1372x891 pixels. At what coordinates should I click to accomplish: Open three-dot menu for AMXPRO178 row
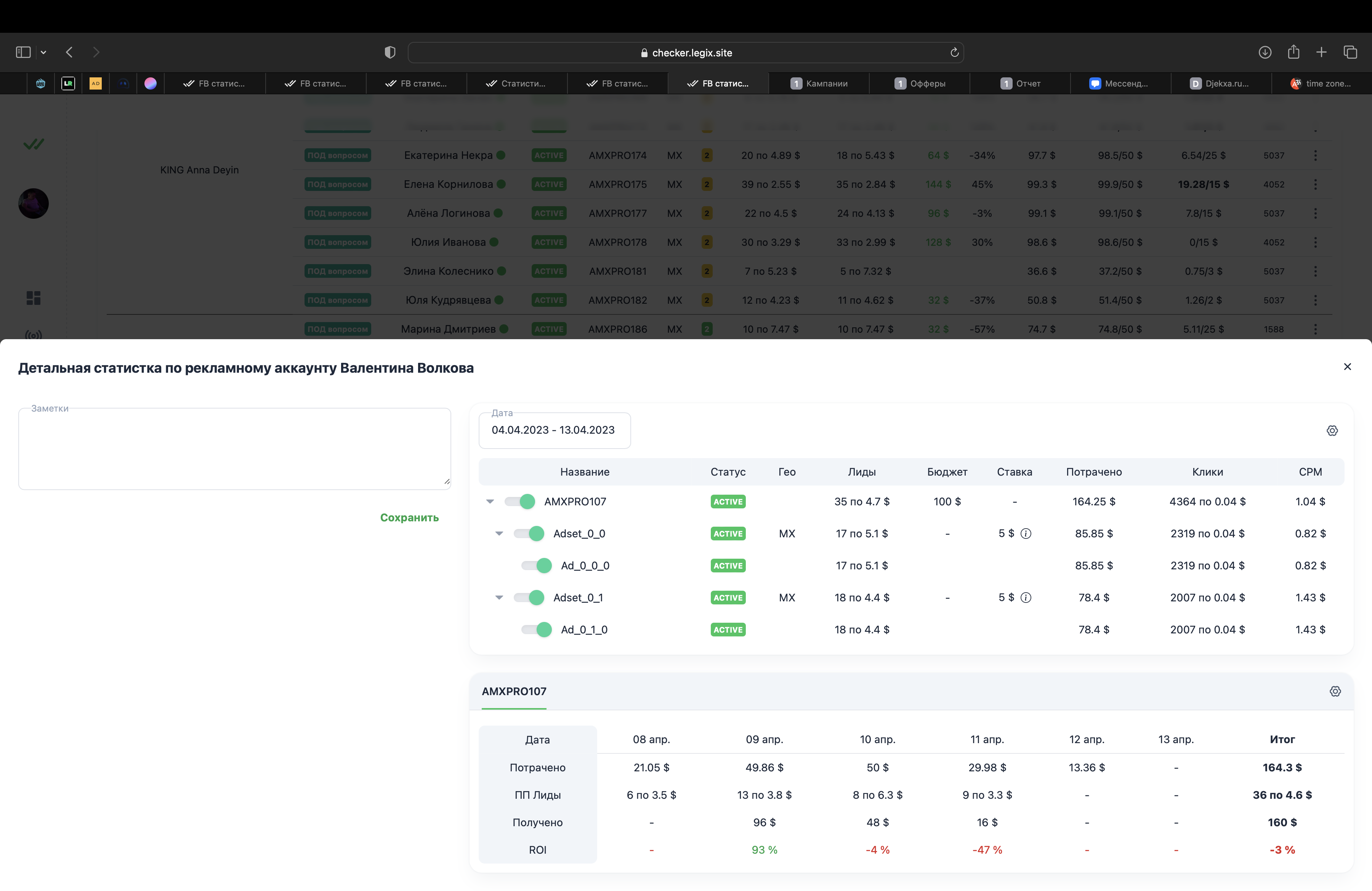(1316, 242)
